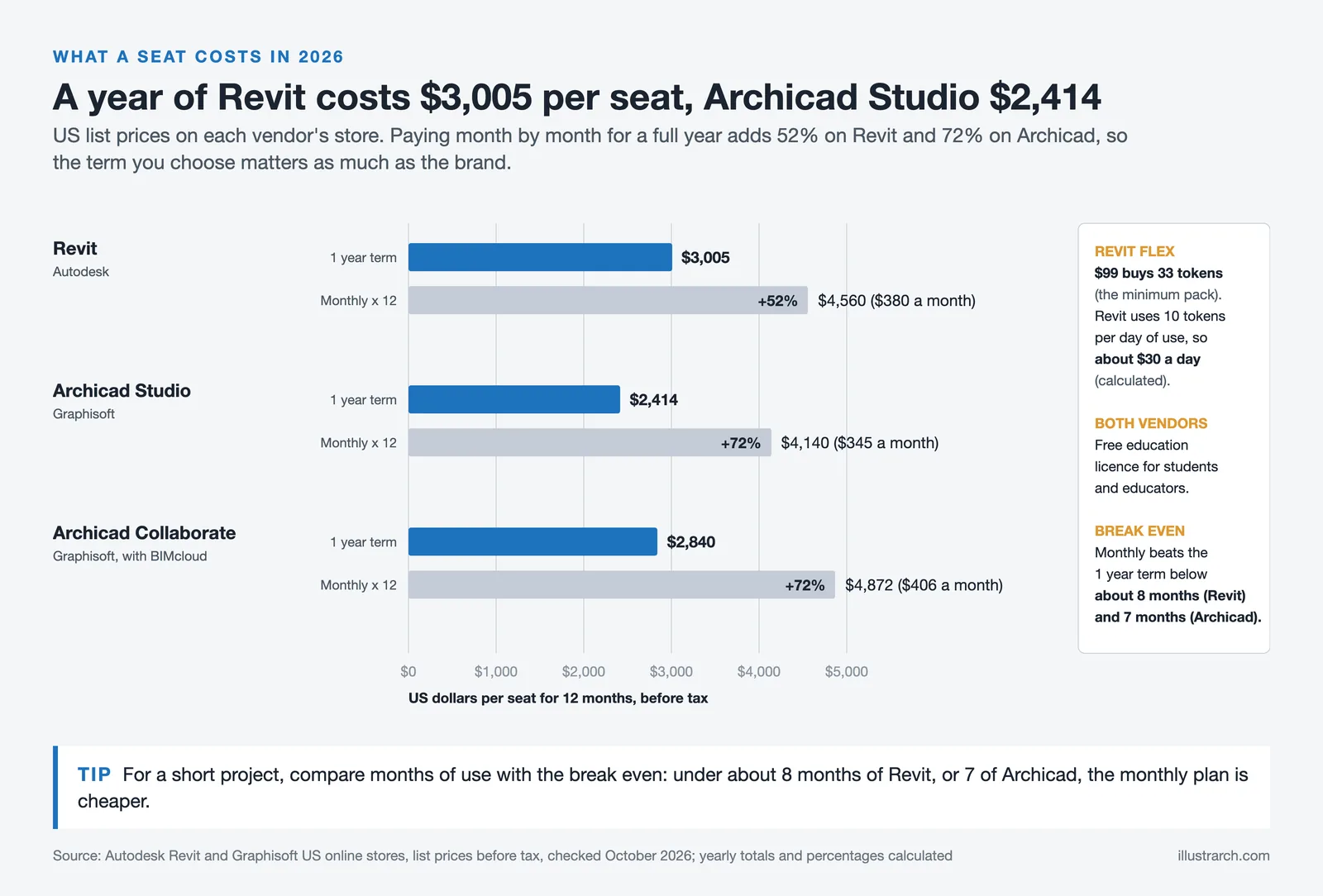Click the $2,000 axis tick label
The height and width of the screenshot is (896, 1323).
pyautogui.click(x=584, y=671)
